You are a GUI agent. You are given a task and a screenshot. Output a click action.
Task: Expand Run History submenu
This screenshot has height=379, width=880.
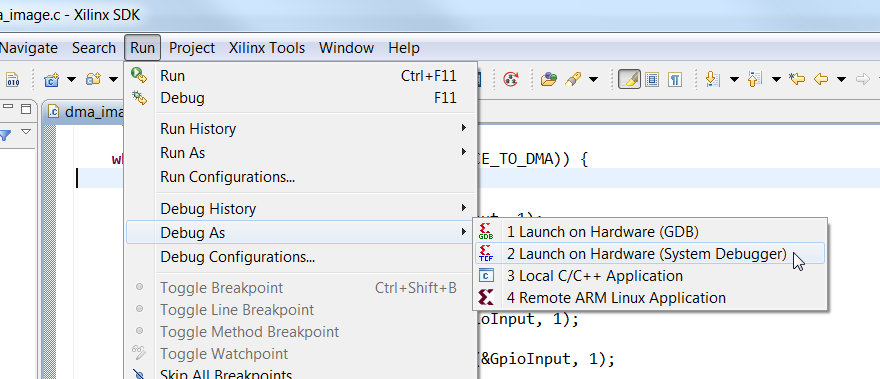click(301, 129)
